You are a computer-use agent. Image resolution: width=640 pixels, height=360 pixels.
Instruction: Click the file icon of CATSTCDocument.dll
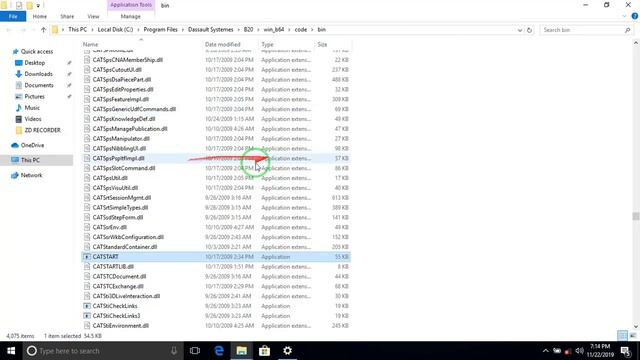click(87, 276)
